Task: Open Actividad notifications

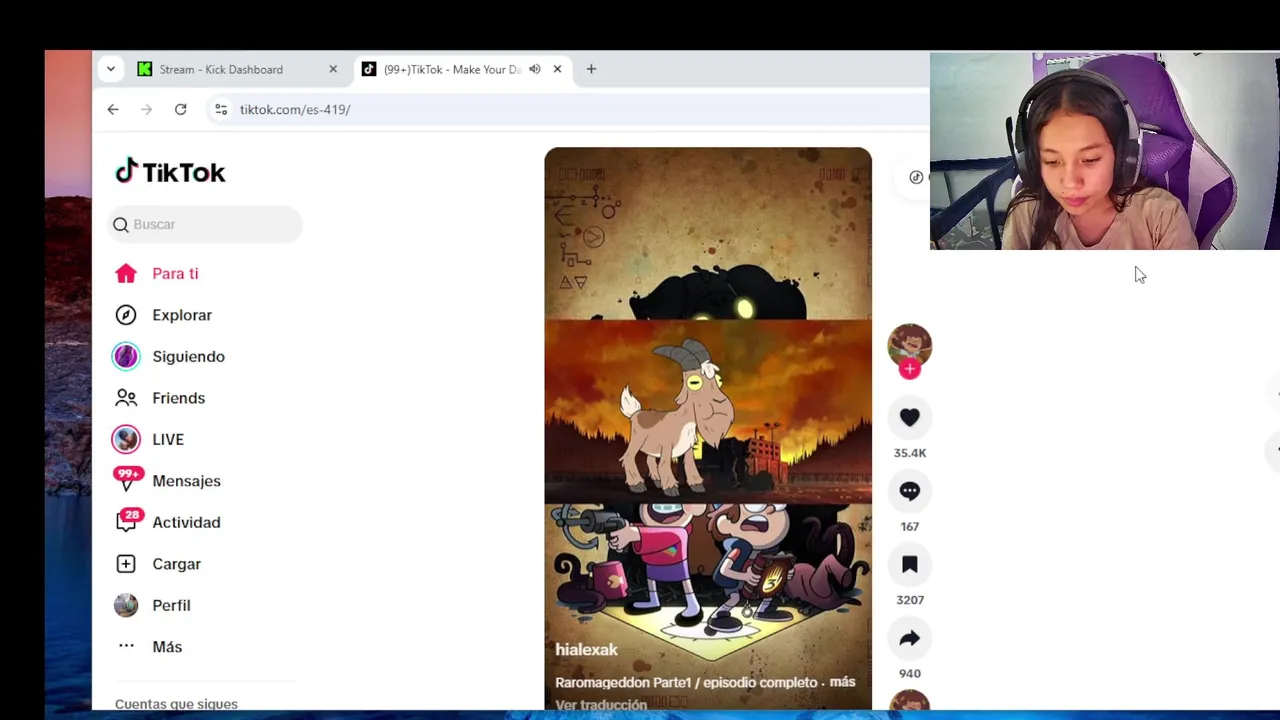Action: [x=186, y=522]
